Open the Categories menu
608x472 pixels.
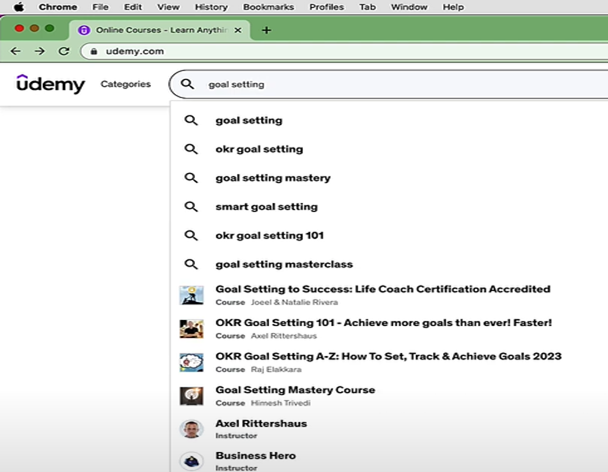point(126,84)
